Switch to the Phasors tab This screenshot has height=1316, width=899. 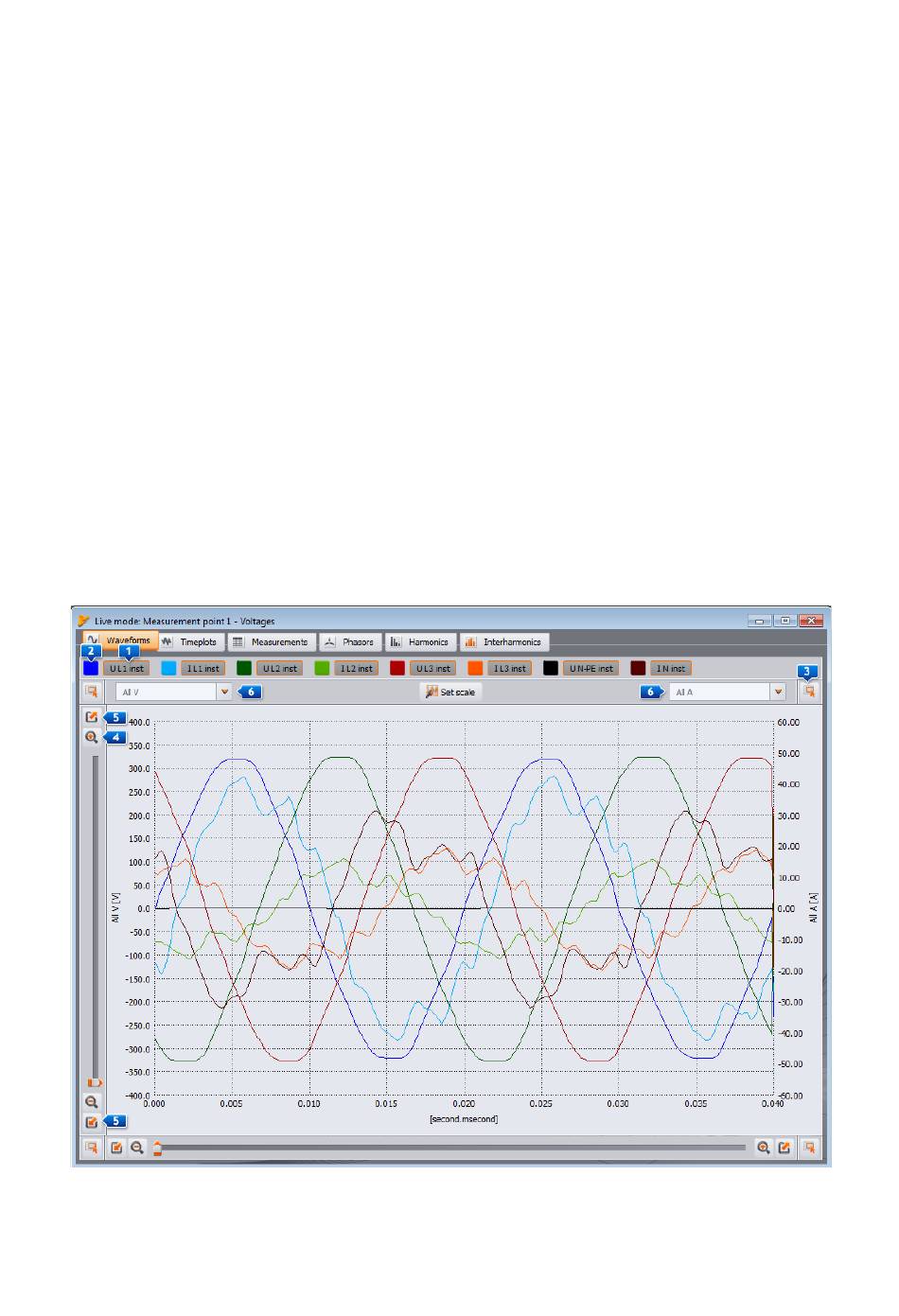pos(350,642)
